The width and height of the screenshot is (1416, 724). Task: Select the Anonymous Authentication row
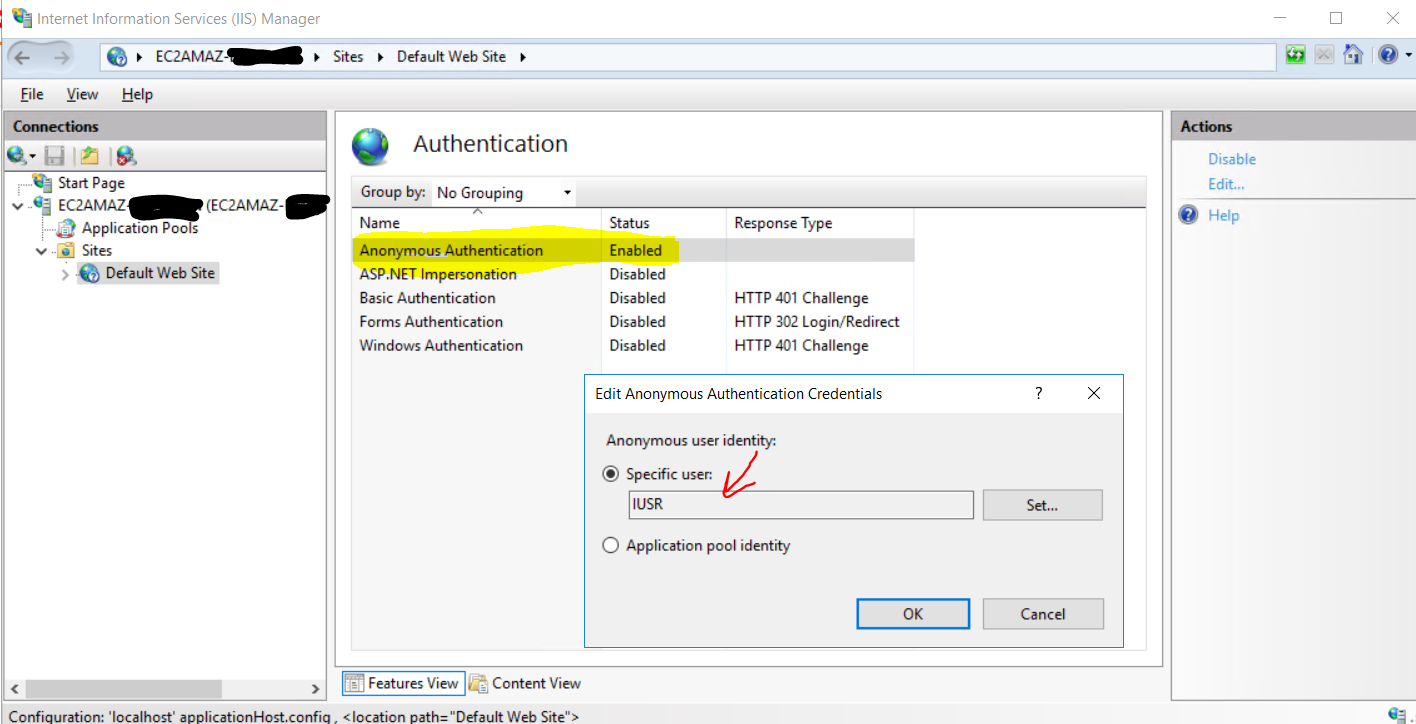633,250
